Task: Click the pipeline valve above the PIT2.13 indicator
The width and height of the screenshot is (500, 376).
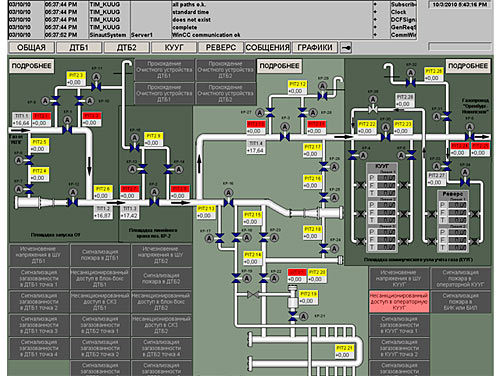Action: click(228, 202)
